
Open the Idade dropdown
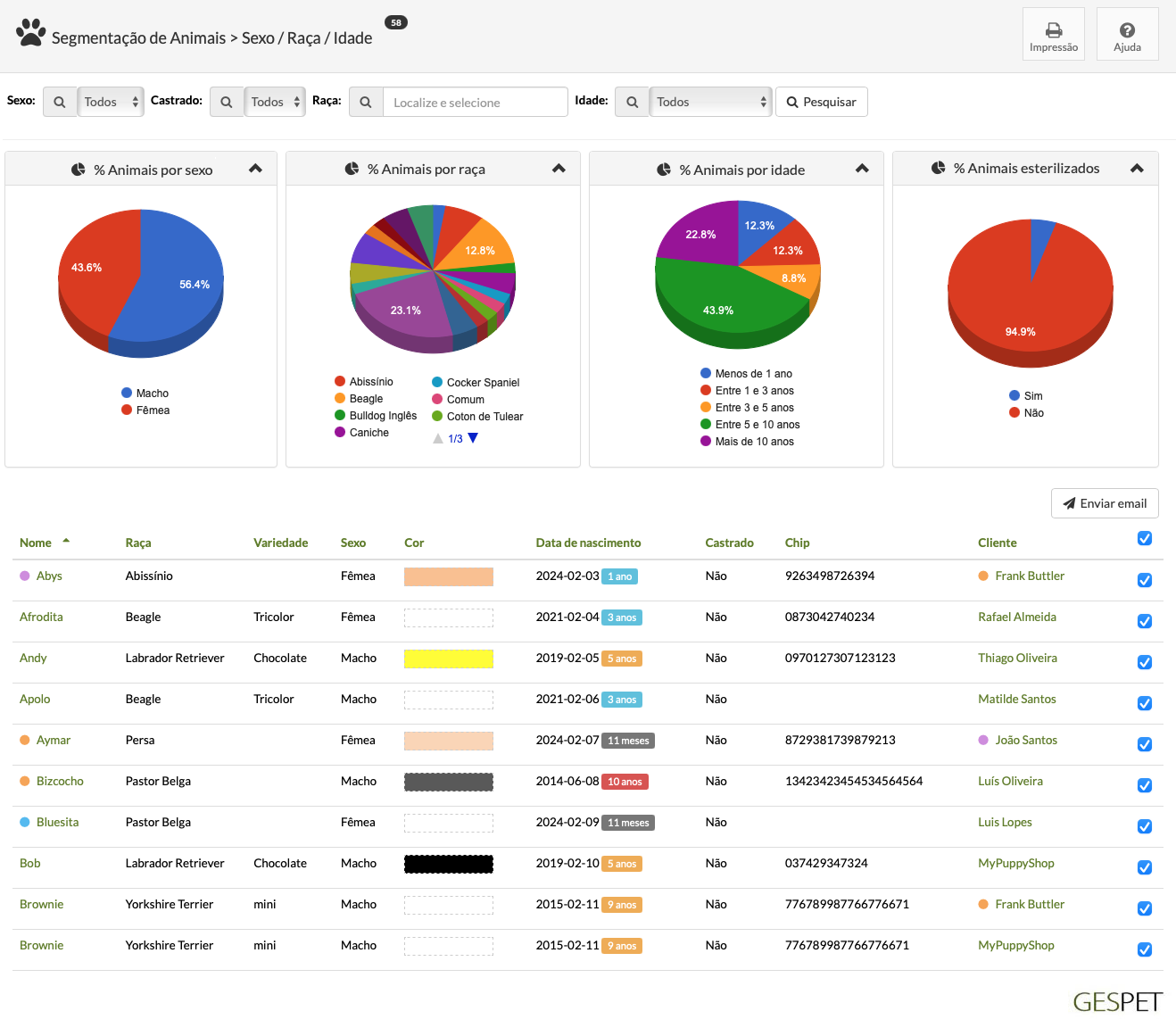click(710, 103)
